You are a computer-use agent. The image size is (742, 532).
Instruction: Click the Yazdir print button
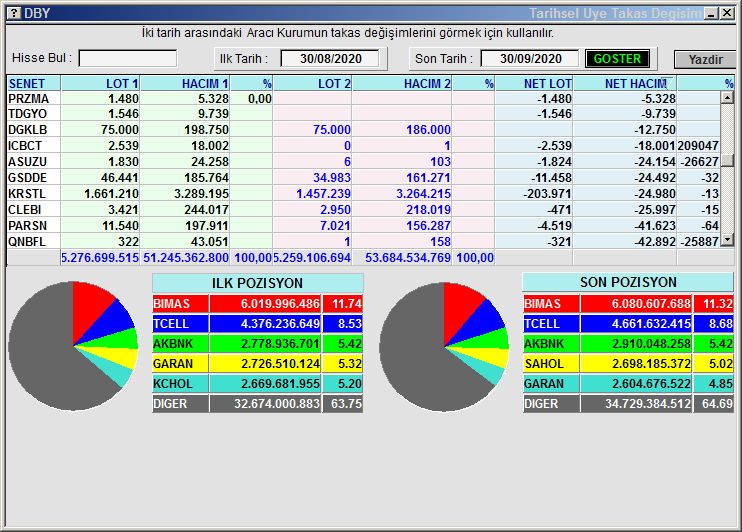pyautogui.click(x=704, y=60)
